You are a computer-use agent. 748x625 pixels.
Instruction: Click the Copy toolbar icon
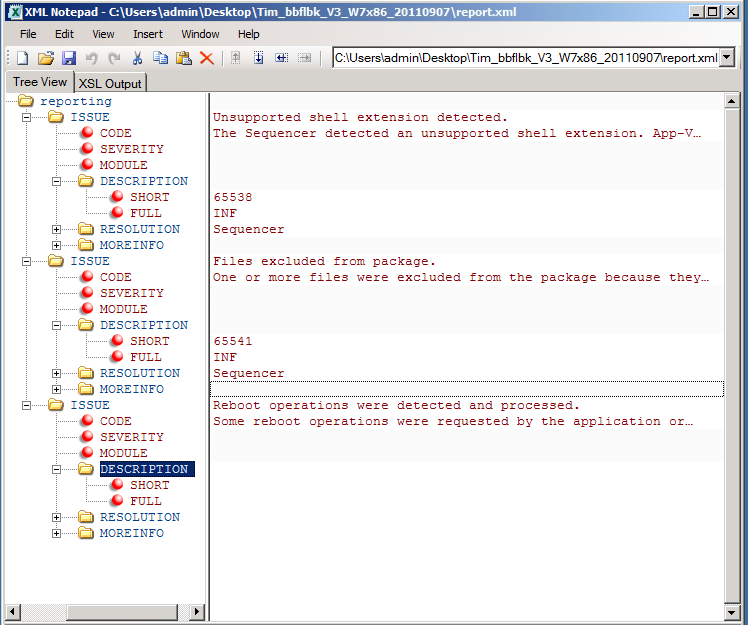pos(160,58)
